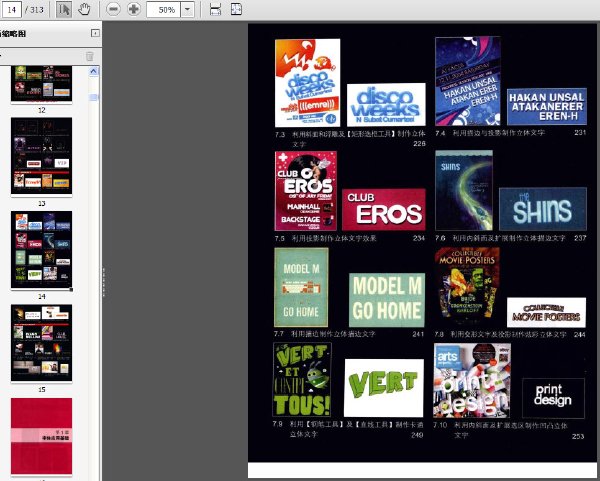Open the zoom level dropdown arrow
Screen dimensions: 600x481
coord(188,10)
